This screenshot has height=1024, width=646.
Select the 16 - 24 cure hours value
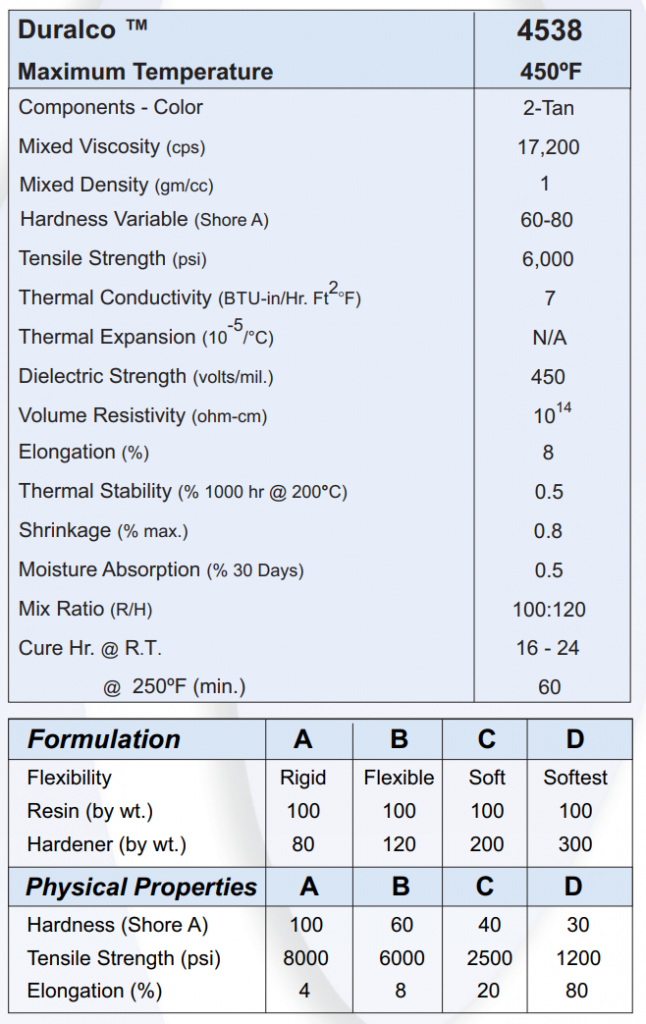point(548,648)
